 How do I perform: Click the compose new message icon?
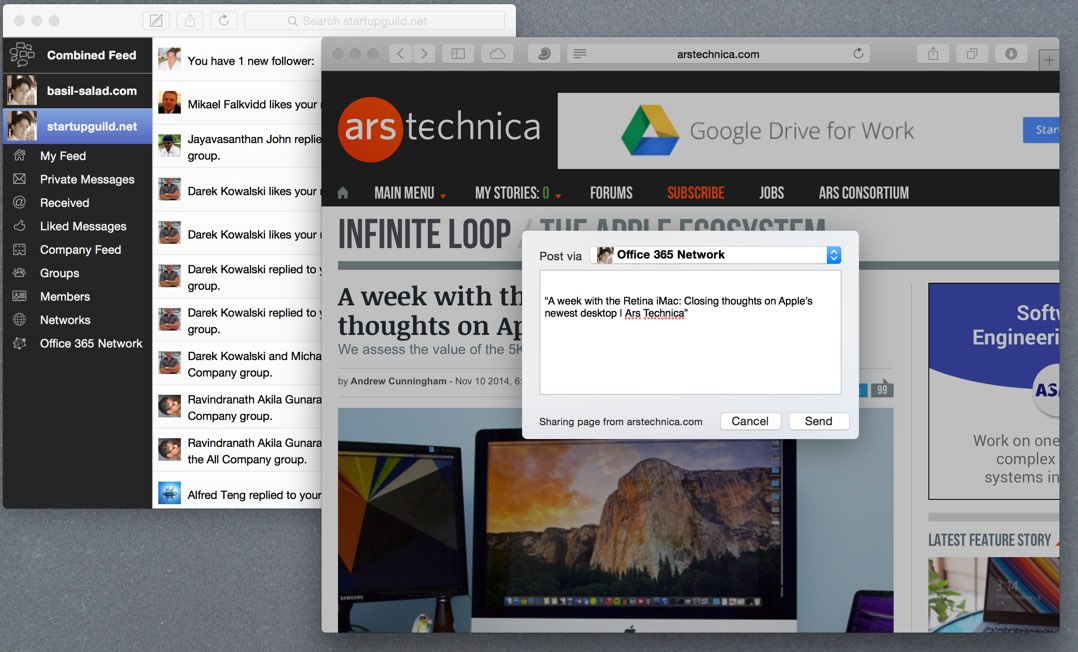[x=156, y=21]
